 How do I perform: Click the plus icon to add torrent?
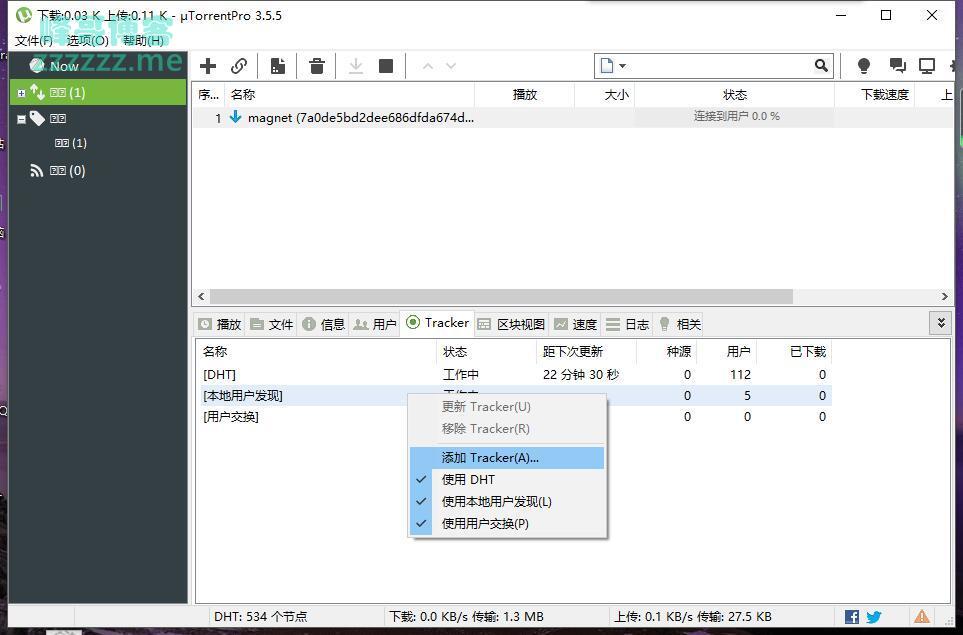tap(208, 66)
